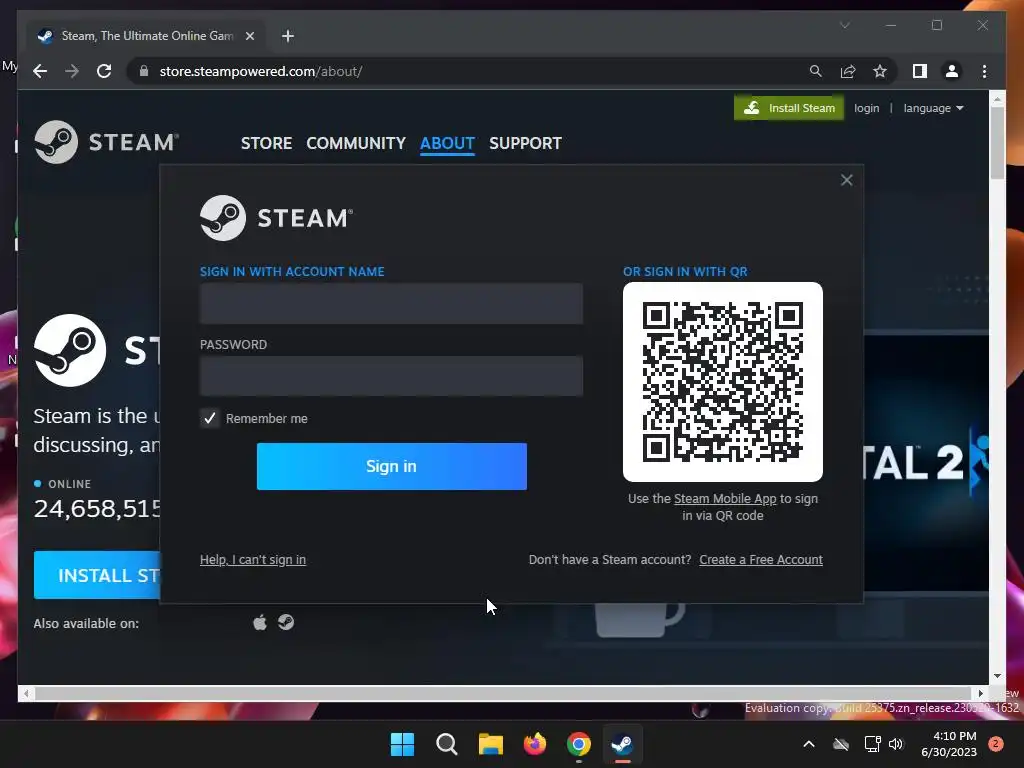Open the Windows Start menu
The width and height of the screenshot is (1024, 768).
[402, 744]
